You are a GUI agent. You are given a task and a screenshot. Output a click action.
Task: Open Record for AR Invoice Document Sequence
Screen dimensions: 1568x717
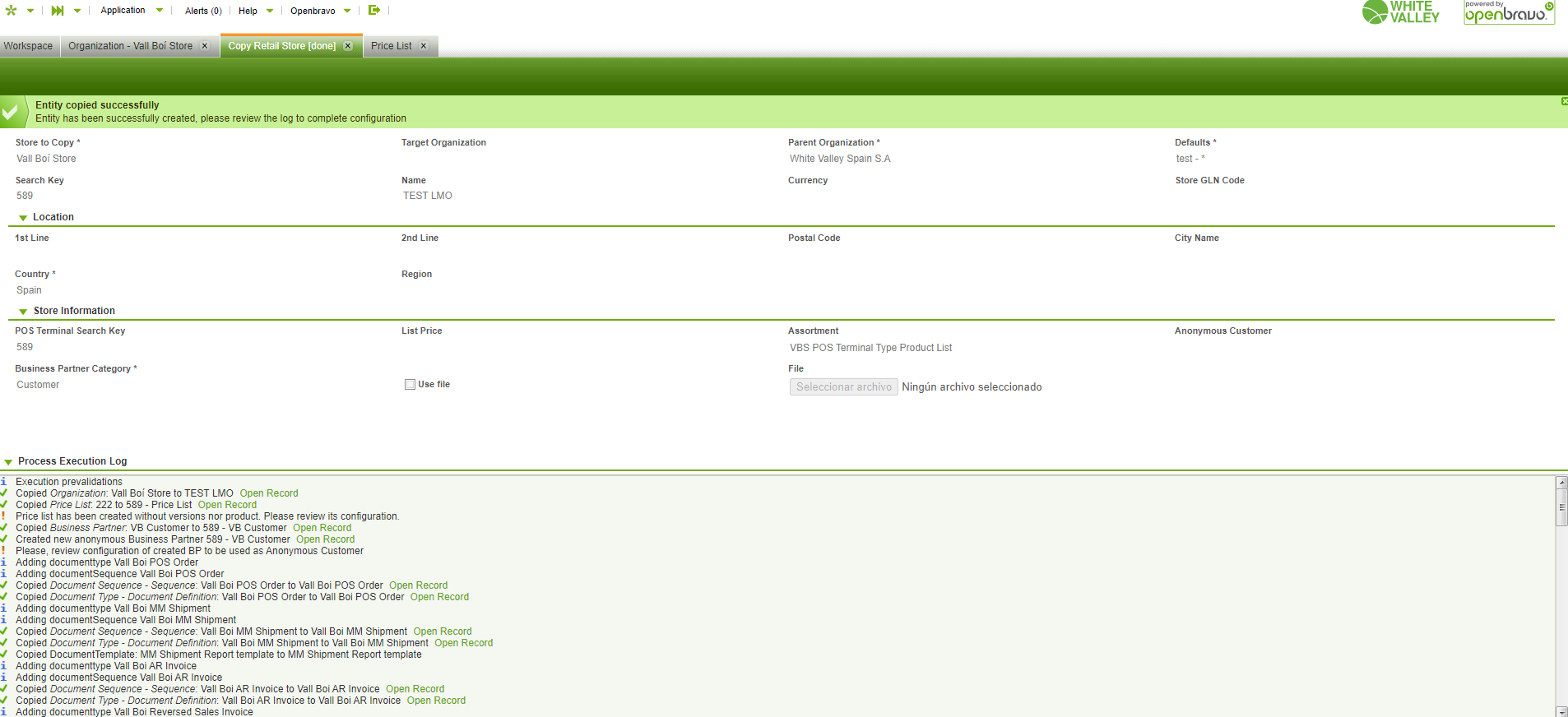(x=415, y=689)
